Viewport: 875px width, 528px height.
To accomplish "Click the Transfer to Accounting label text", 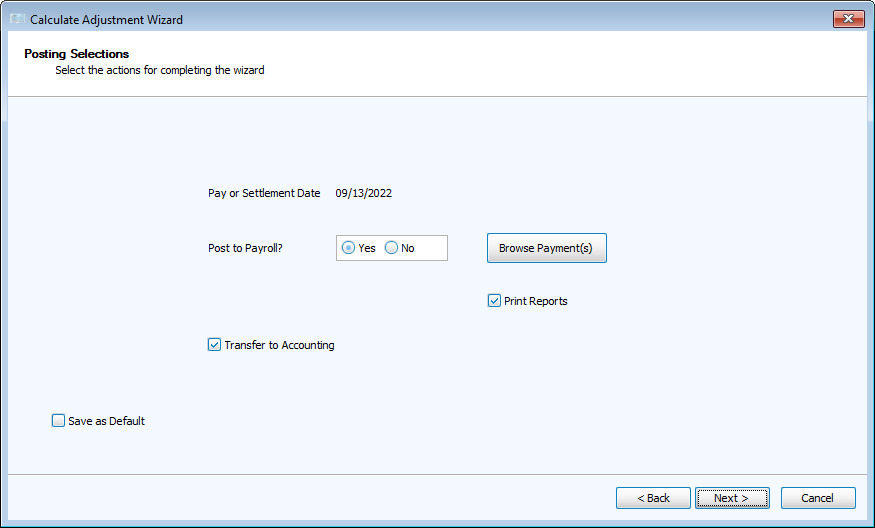I will tap(279, 345).
